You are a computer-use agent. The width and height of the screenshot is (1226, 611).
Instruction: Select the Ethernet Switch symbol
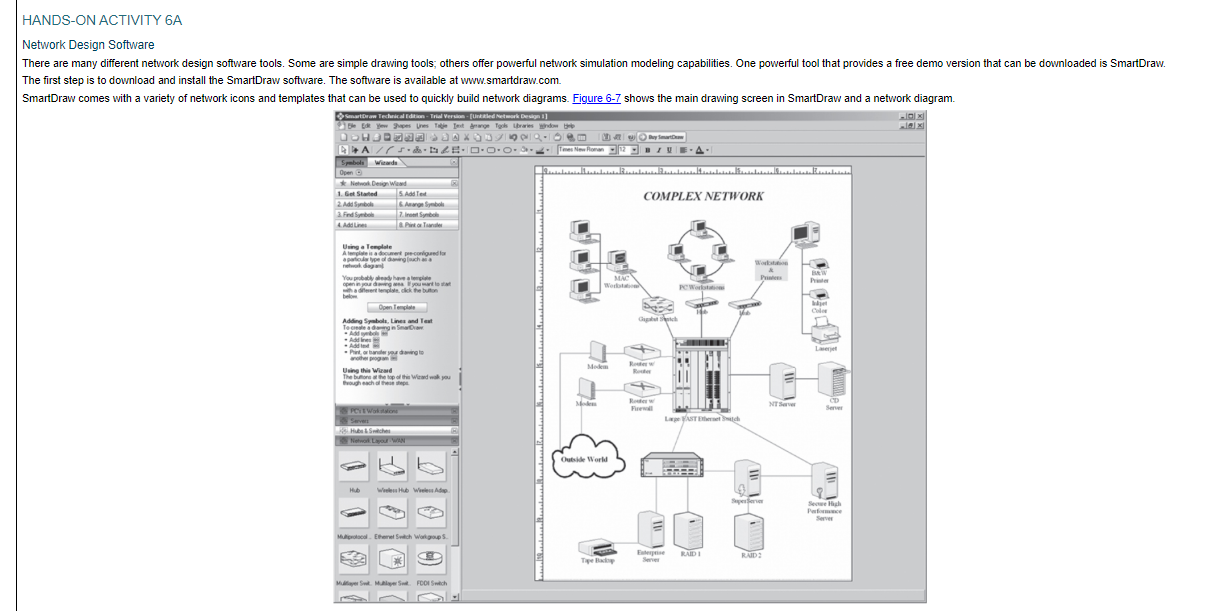pyautogui.click(x=392, y=512)
